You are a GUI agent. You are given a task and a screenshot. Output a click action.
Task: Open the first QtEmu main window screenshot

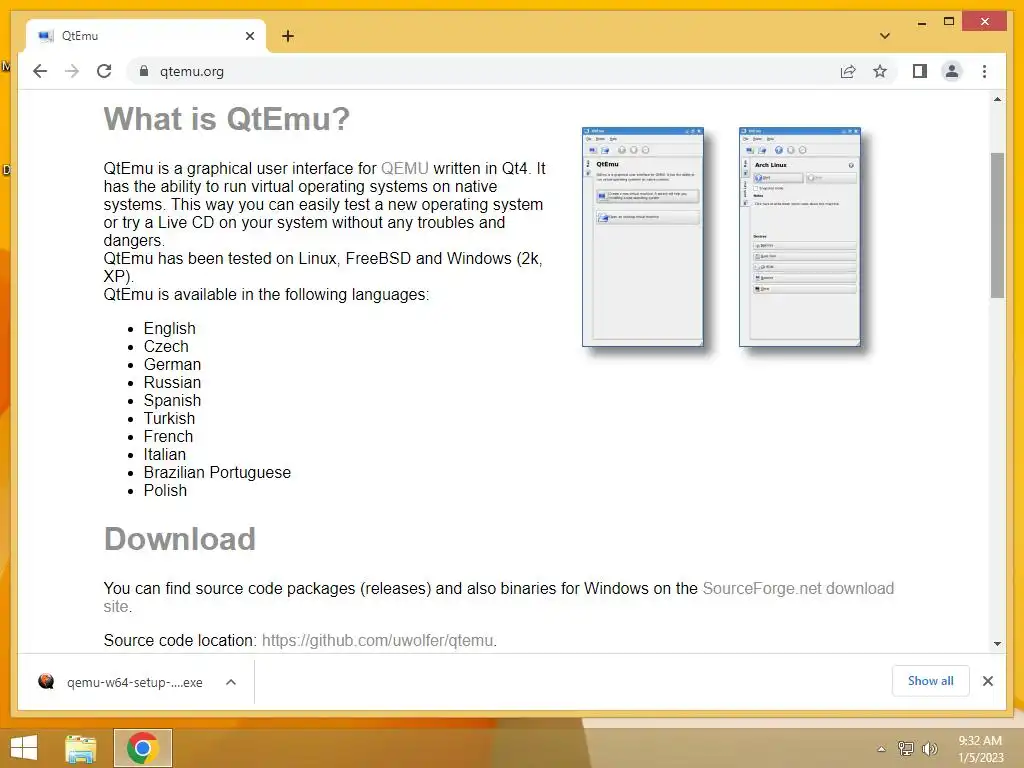pyautogui.click(x=643, y=236)
